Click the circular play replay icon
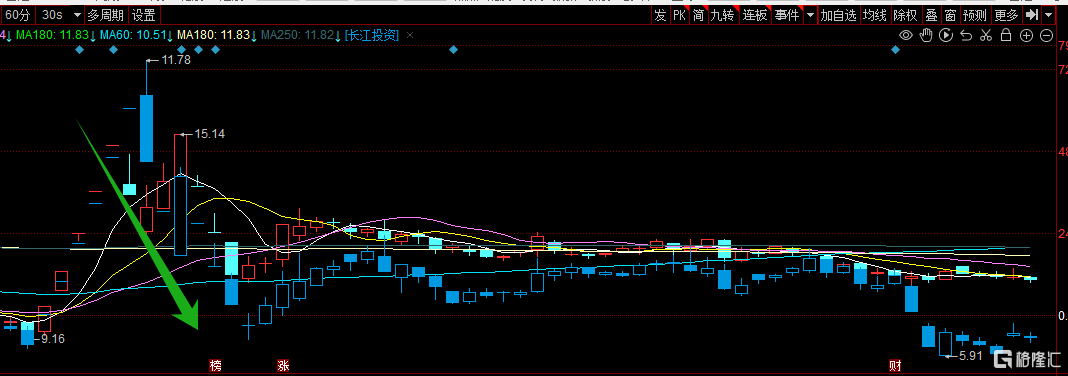The image size is (1068, 376). click(946, 35)
